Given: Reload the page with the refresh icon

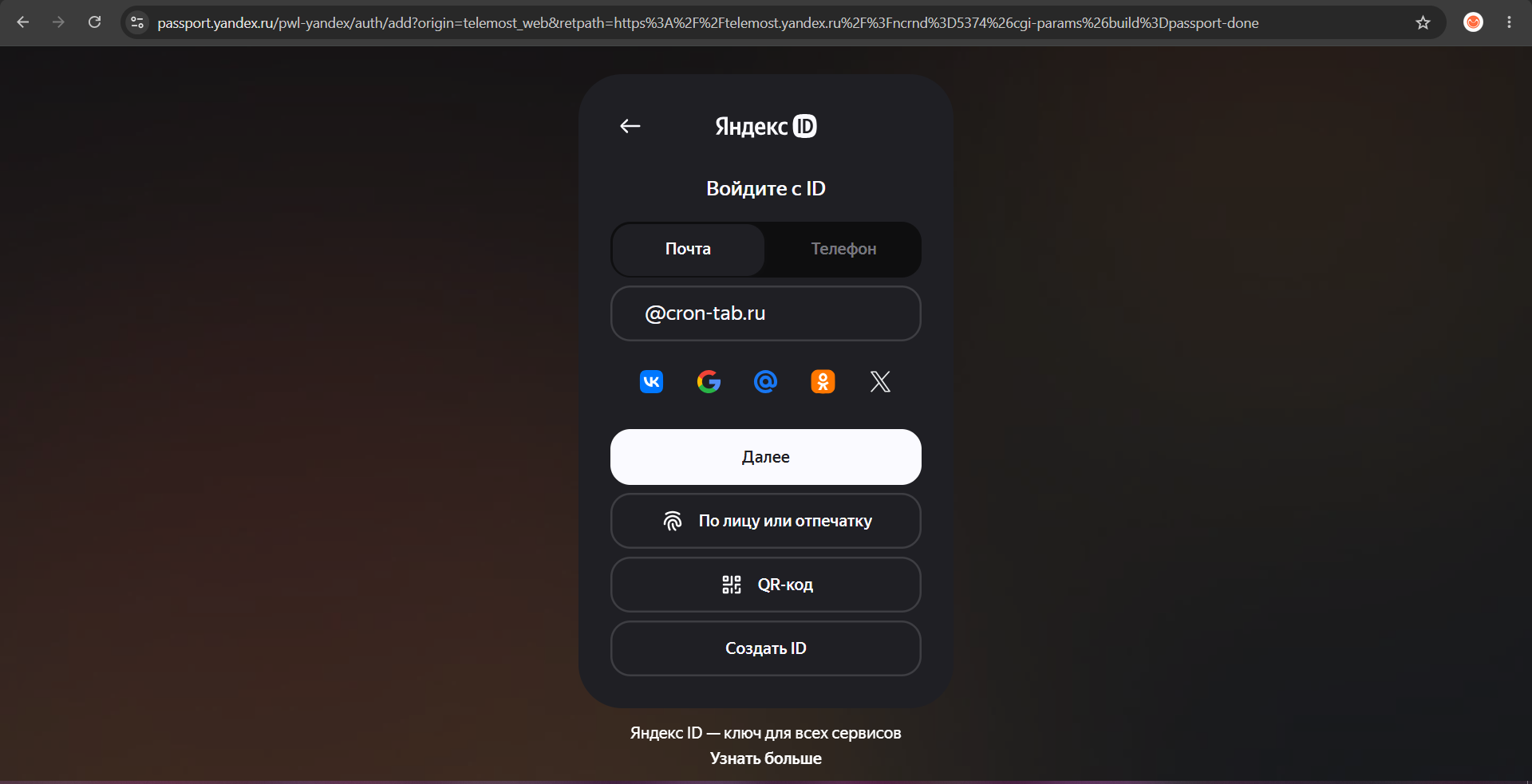Looking at the screenshot, I should click(94, 22).
